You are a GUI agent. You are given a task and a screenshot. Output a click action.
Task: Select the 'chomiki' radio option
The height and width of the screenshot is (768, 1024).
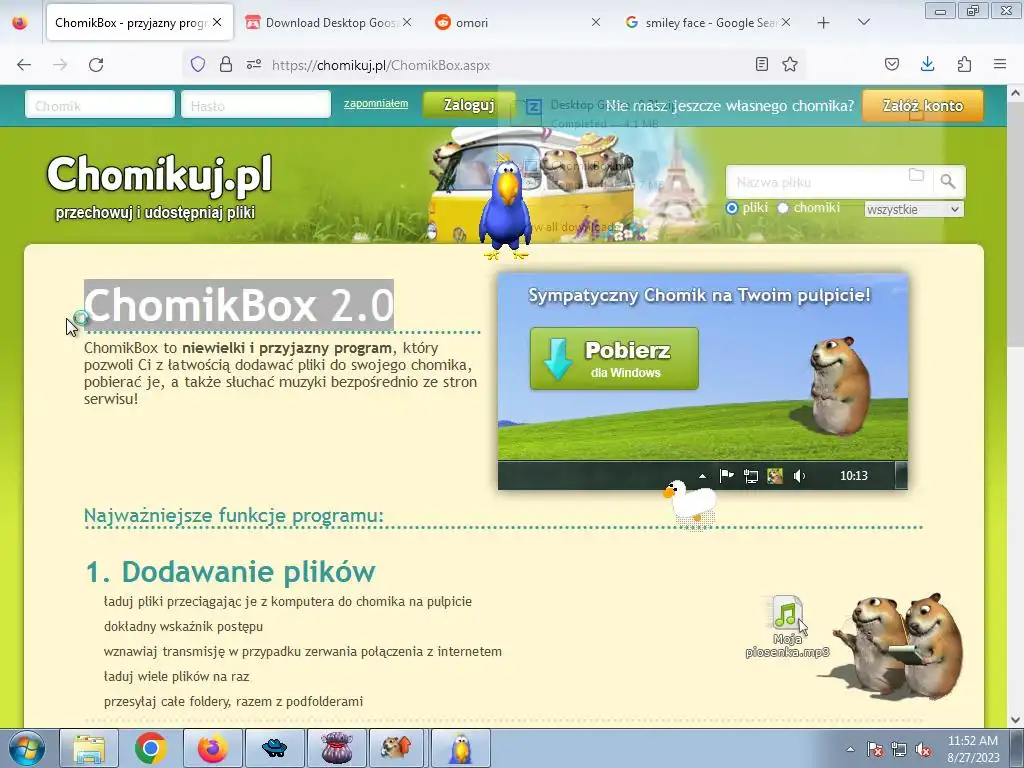tap(782, 208)
